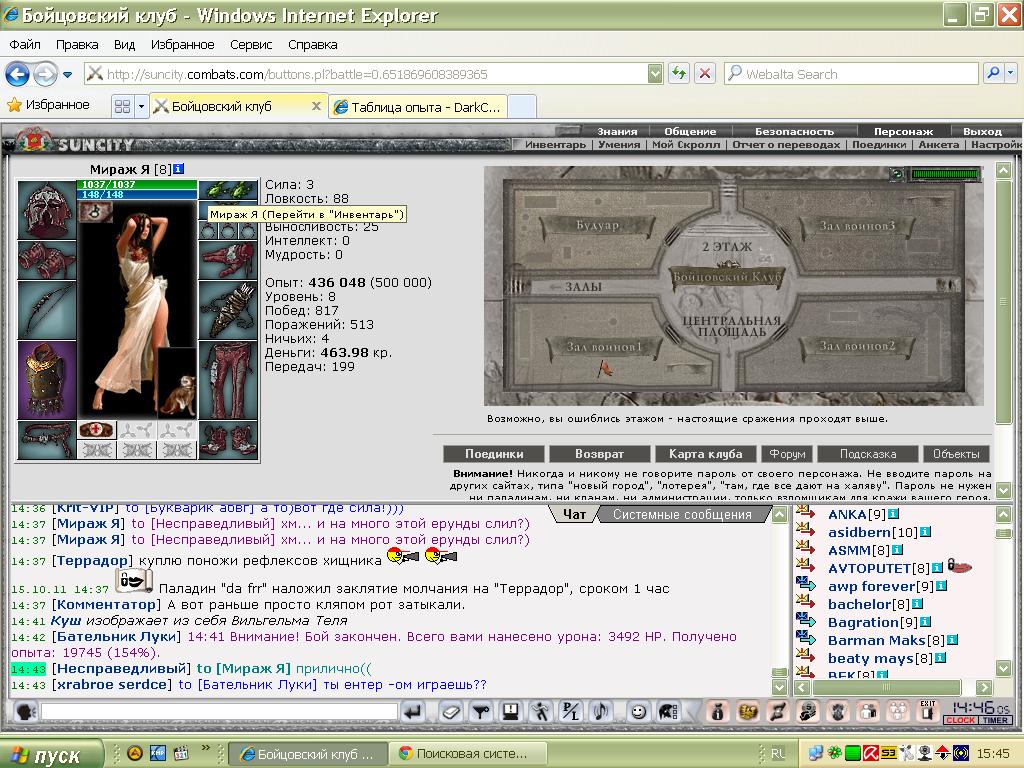Click the Подсказка button
This screenshot has height=768, width=1024.
867,454
